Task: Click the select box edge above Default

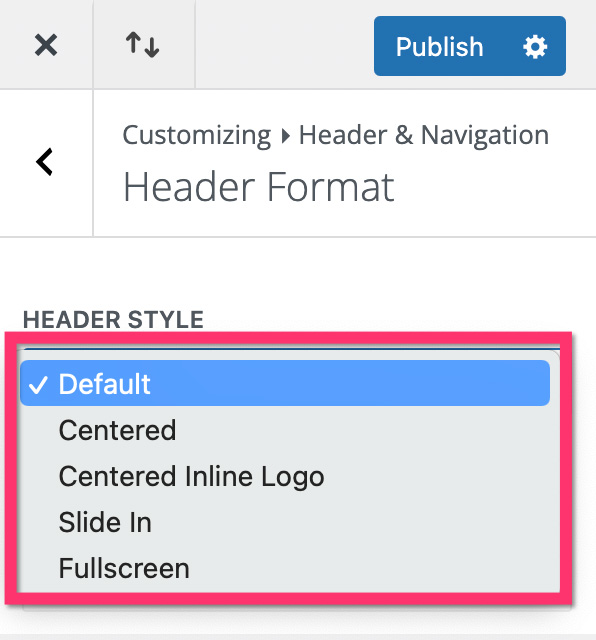Action: click(x=291, y=349)
